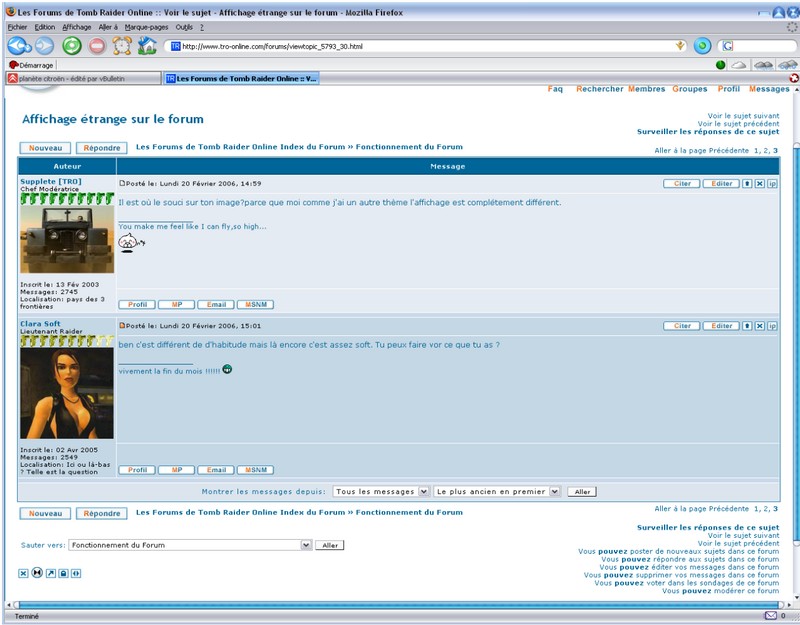Go back with the blue Back arrow
This screenshot has height=625, width=800.
pos(19,46)
